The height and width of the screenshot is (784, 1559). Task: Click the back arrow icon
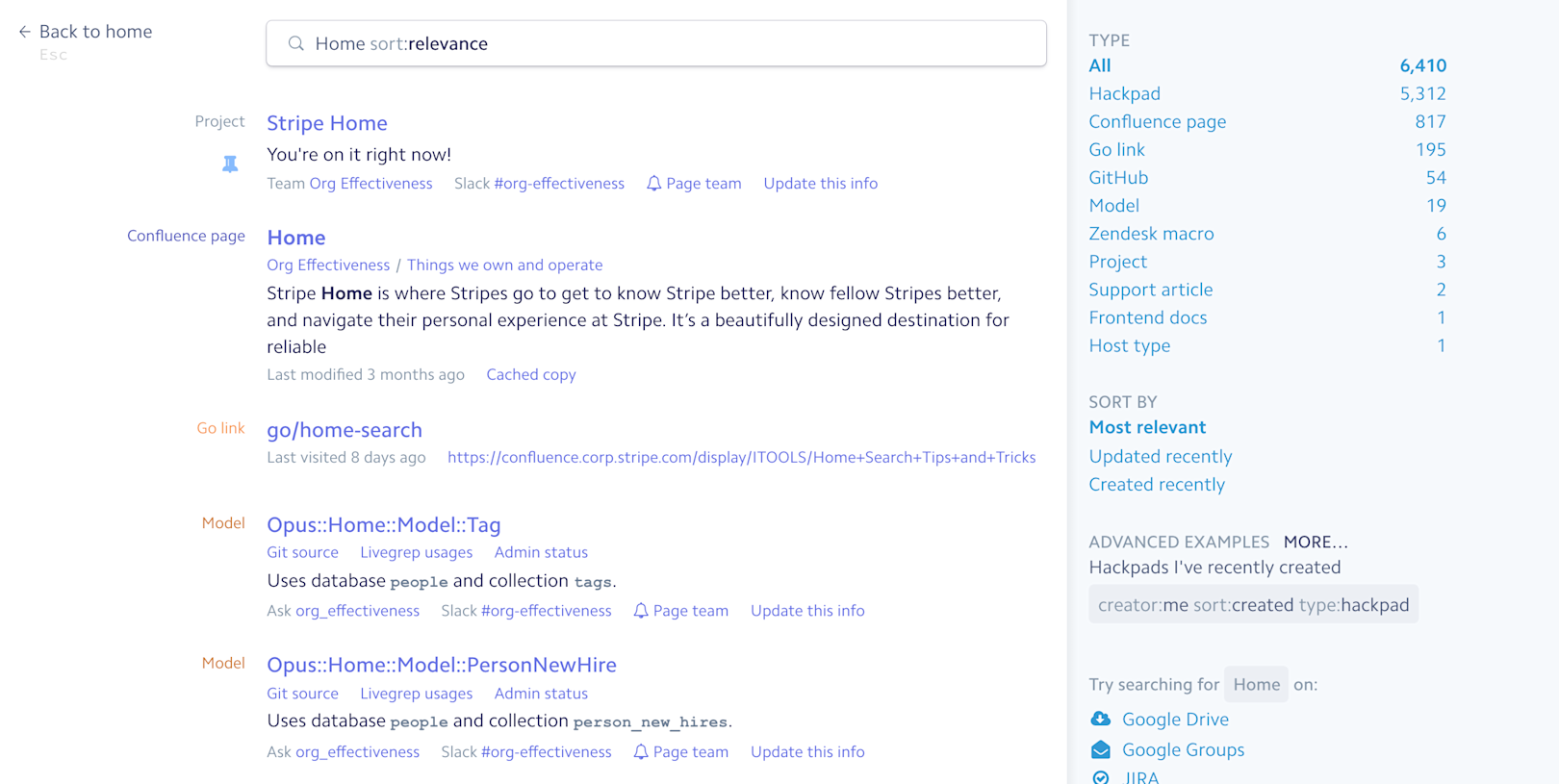(x=25, y=32)
